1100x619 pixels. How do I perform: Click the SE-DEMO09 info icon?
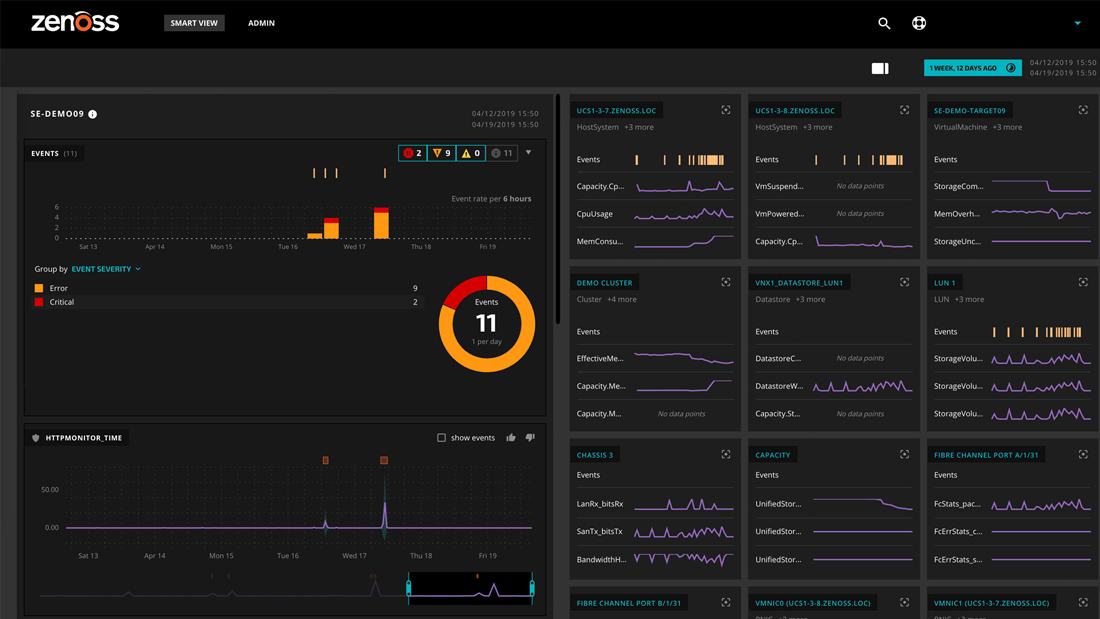(x=93, y=114)
